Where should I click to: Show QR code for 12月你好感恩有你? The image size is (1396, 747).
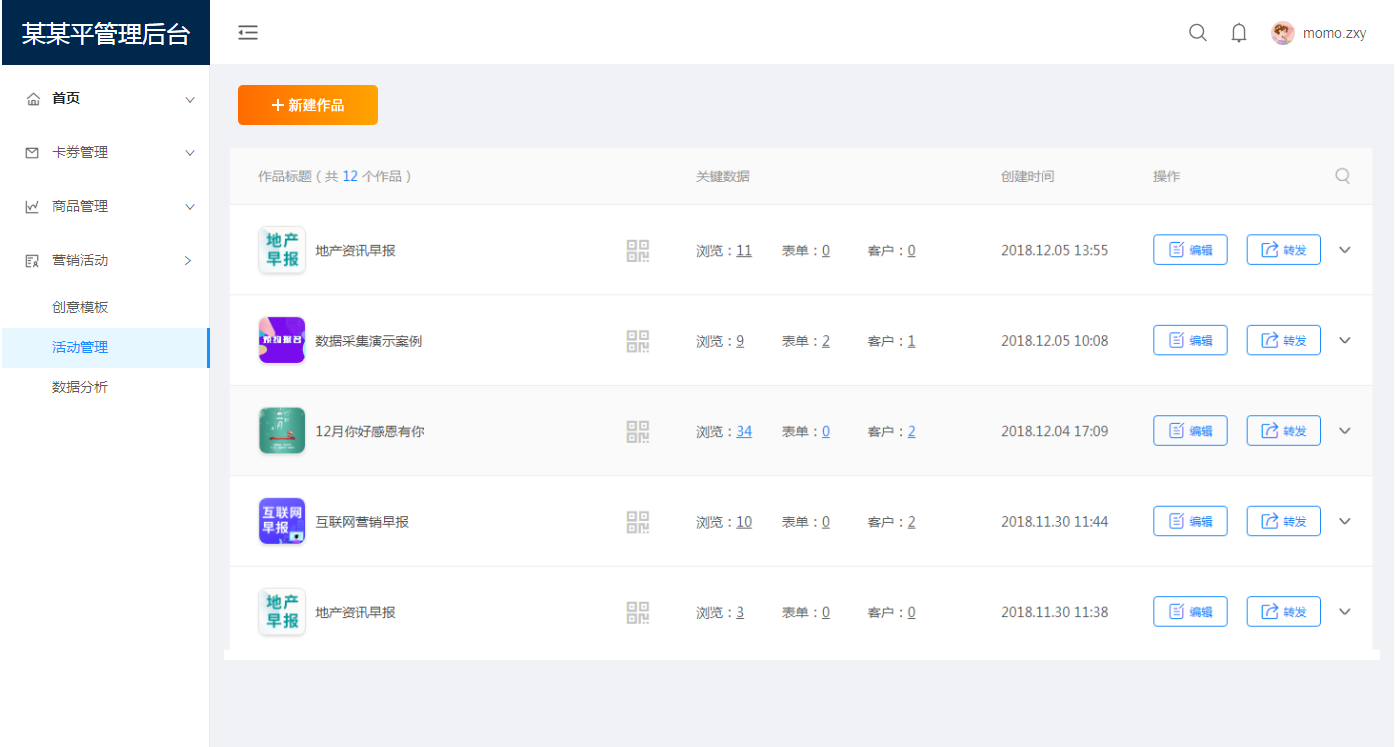[x=638, y=431]
